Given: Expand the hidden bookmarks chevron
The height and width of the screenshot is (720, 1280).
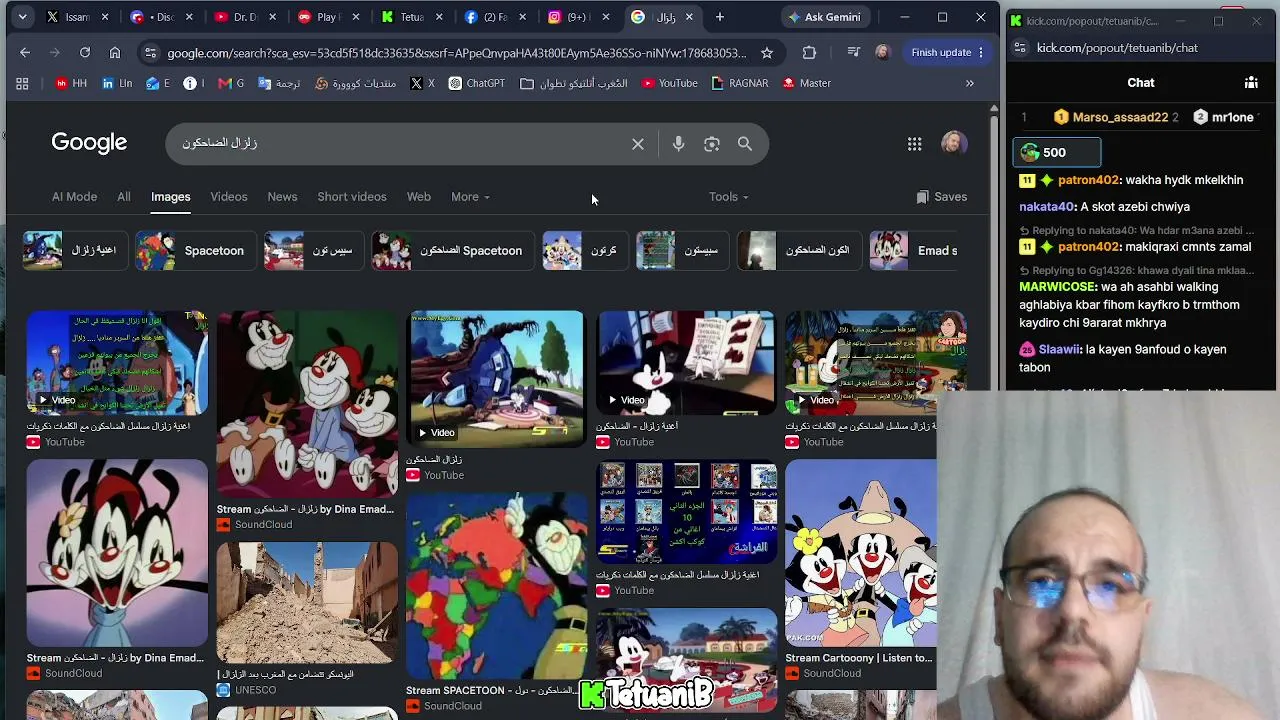Looking at the screenshot, I should (969, 83).
